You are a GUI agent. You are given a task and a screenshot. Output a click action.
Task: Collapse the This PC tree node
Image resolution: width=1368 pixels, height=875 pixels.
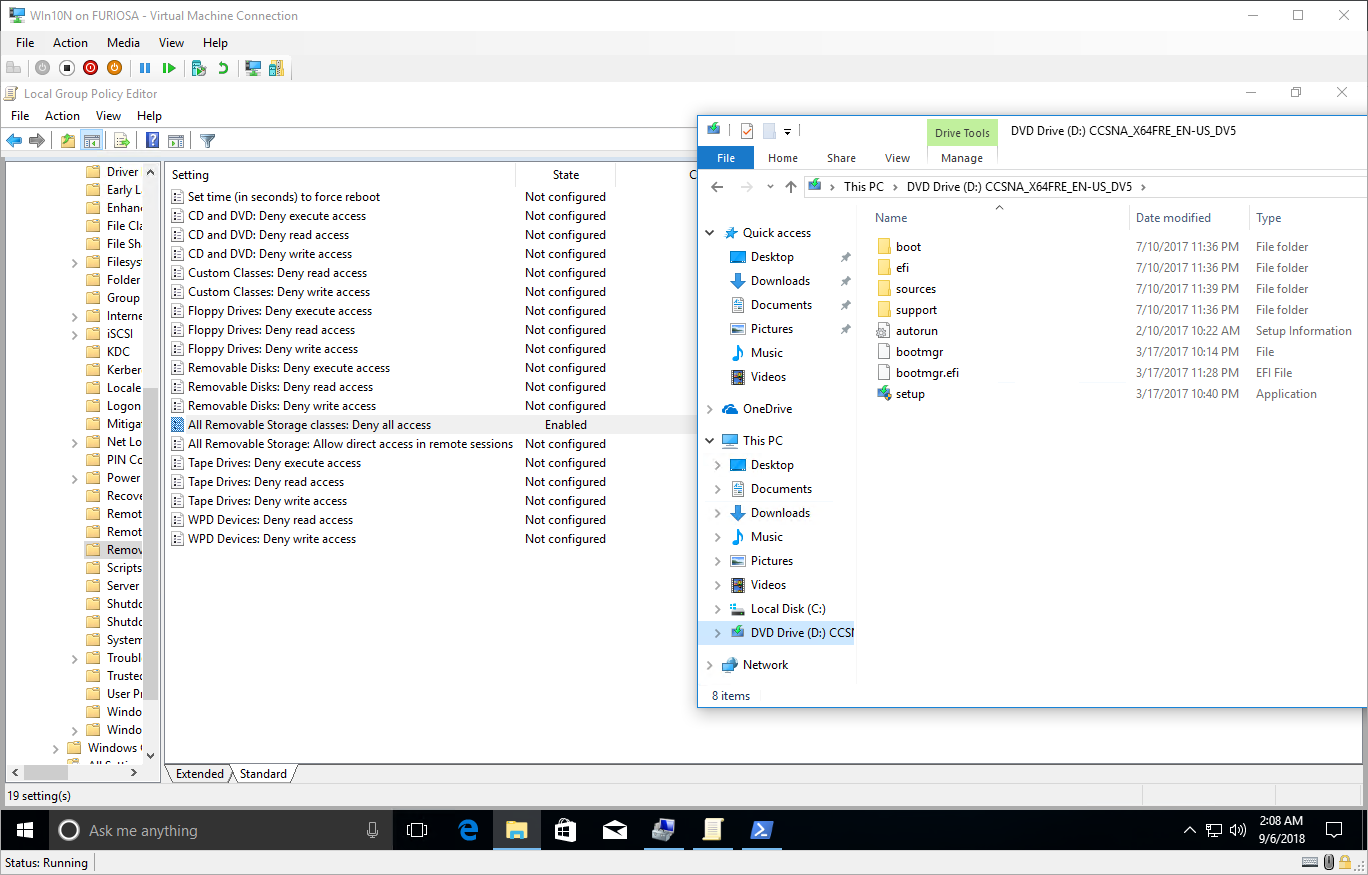[x=710, y=441]
